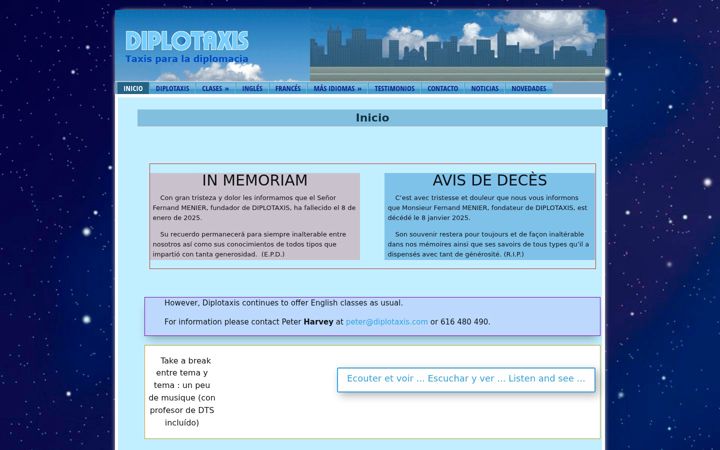Image resolution: width=720 pixels, height=450 pixels.
Task: Open the TESTIMONIOS page
Action: pyautogui.click(x=394, y=88)
